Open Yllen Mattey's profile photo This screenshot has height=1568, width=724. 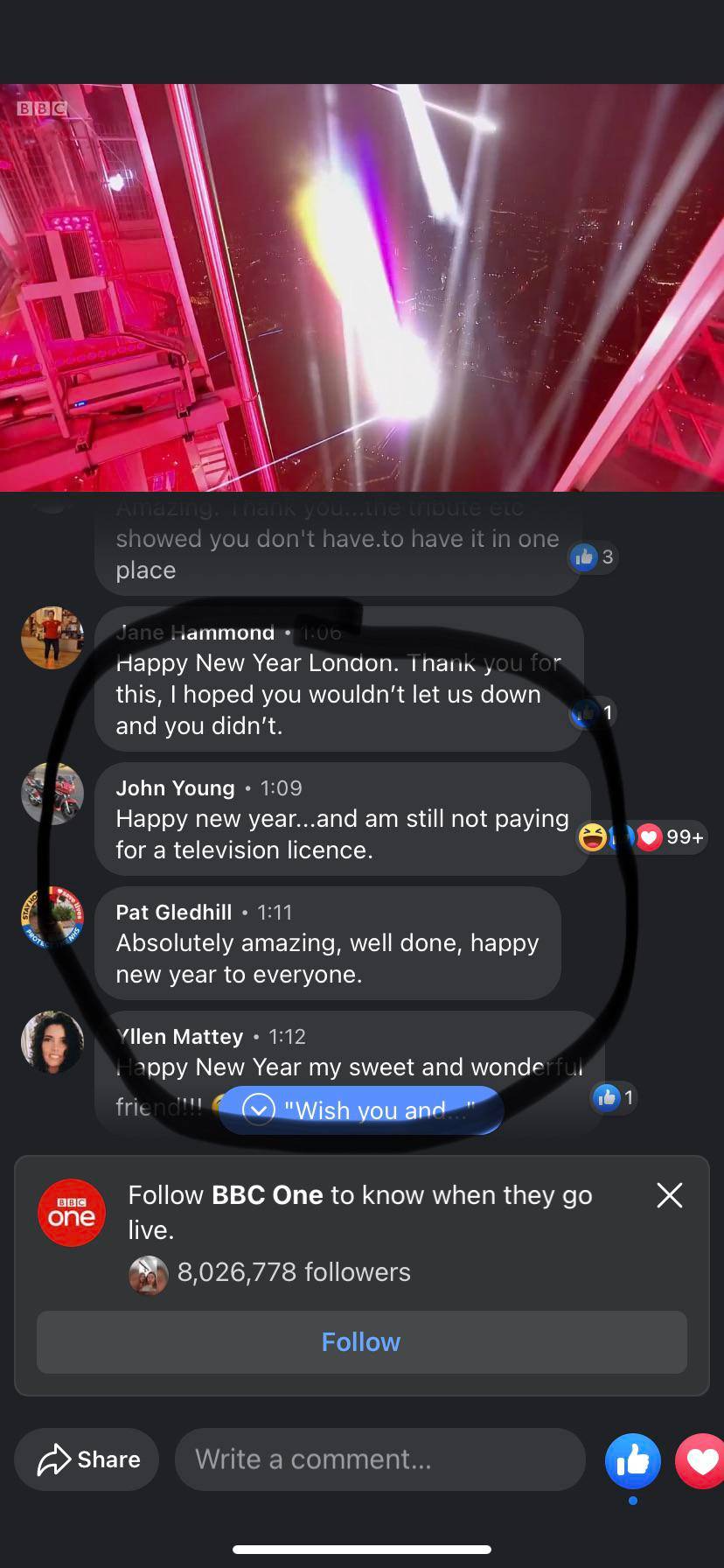52,1042
